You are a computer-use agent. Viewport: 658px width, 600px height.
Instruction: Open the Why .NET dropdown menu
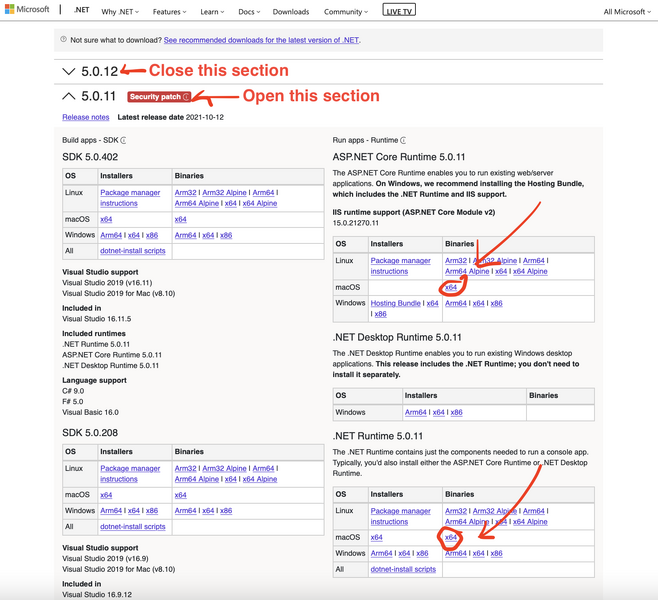(120, 12)
